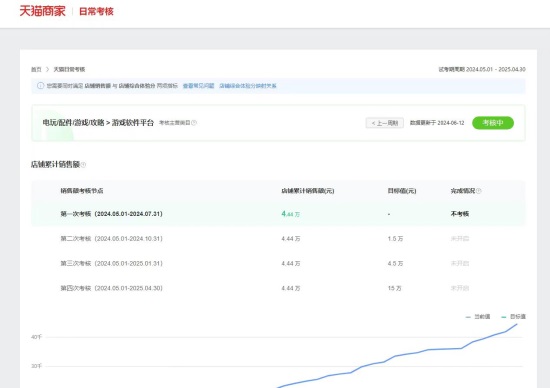This screenshot has height=388, width=550.
Task: Select the 第一次考核 row
Action: 278,214
